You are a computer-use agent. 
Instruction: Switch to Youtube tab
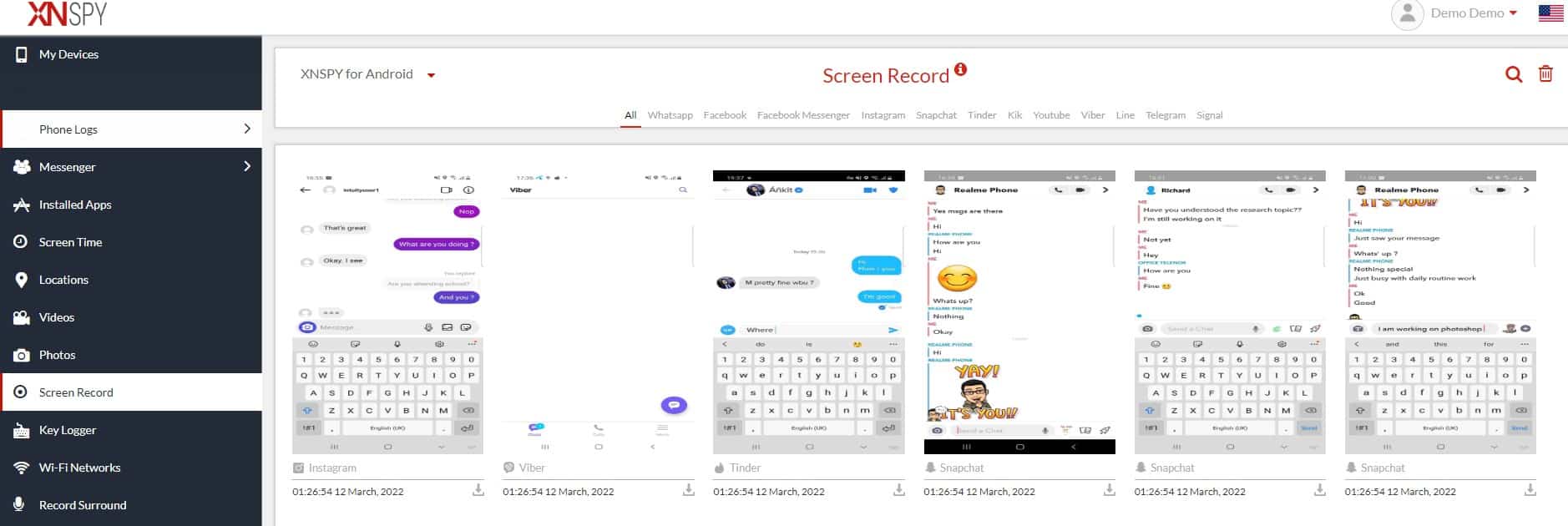point(1051,115)
